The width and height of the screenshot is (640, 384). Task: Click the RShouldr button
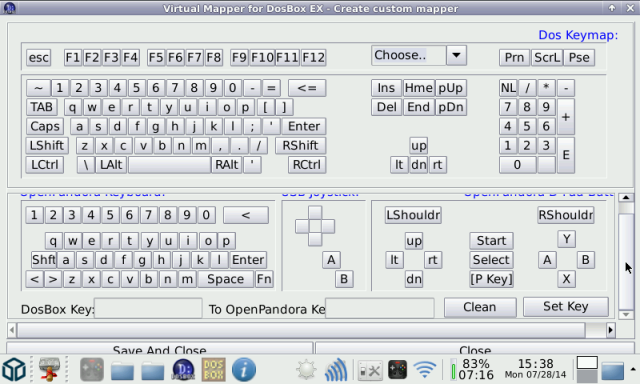(x=566, y=215)
